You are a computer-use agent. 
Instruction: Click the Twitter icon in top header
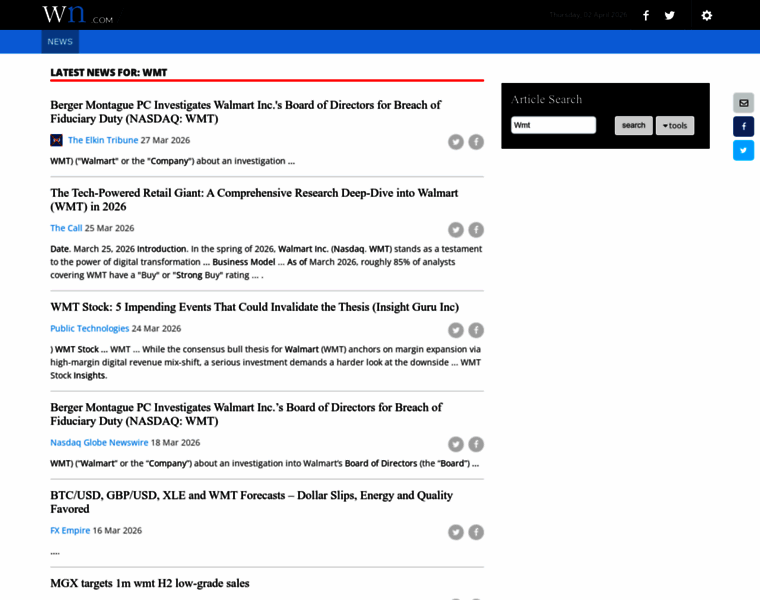(x=670, y=15)
